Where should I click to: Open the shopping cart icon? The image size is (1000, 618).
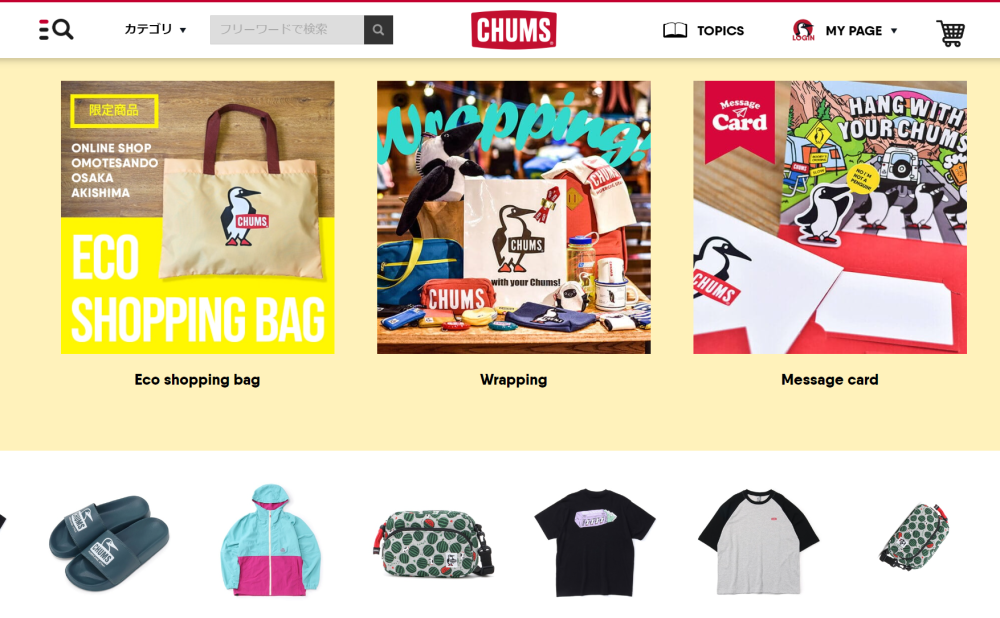950,33
